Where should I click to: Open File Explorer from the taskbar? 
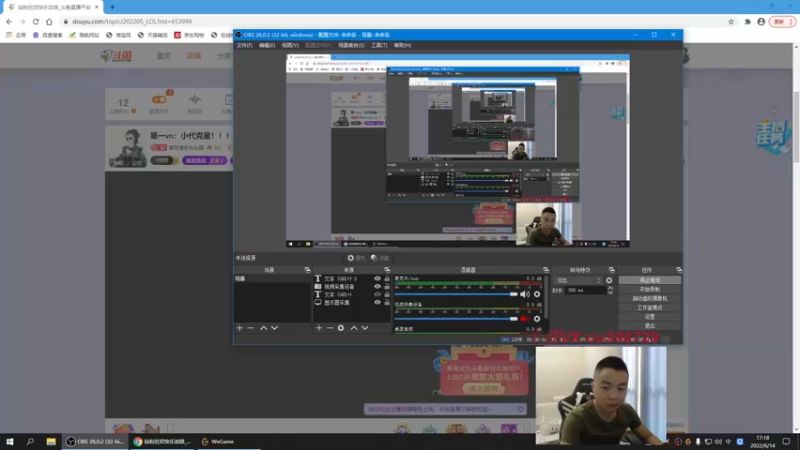click(x=51, y=441)
